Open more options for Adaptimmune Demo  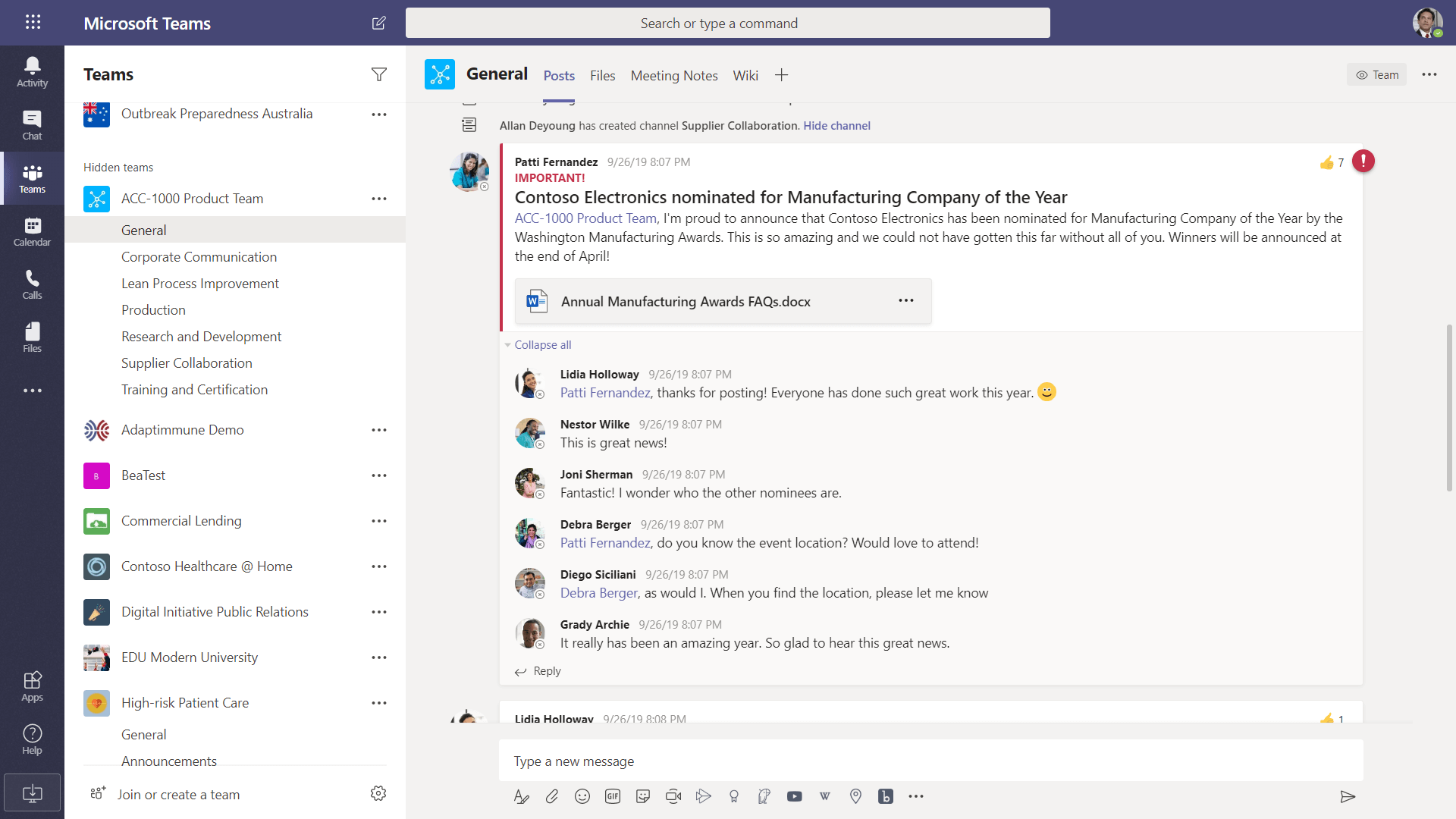[379, 430]
